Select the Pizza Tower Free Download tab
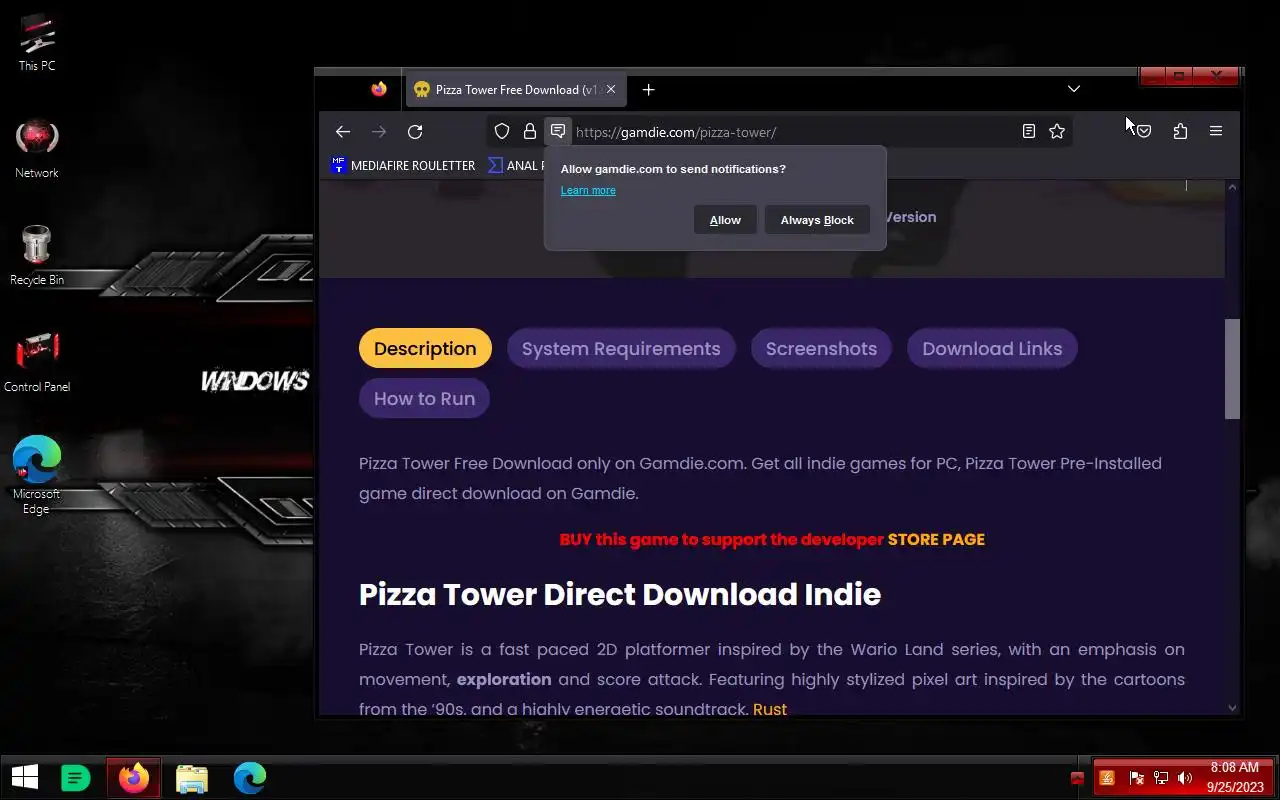Screen dimensions: 1280x800 (x=516, y=90)
